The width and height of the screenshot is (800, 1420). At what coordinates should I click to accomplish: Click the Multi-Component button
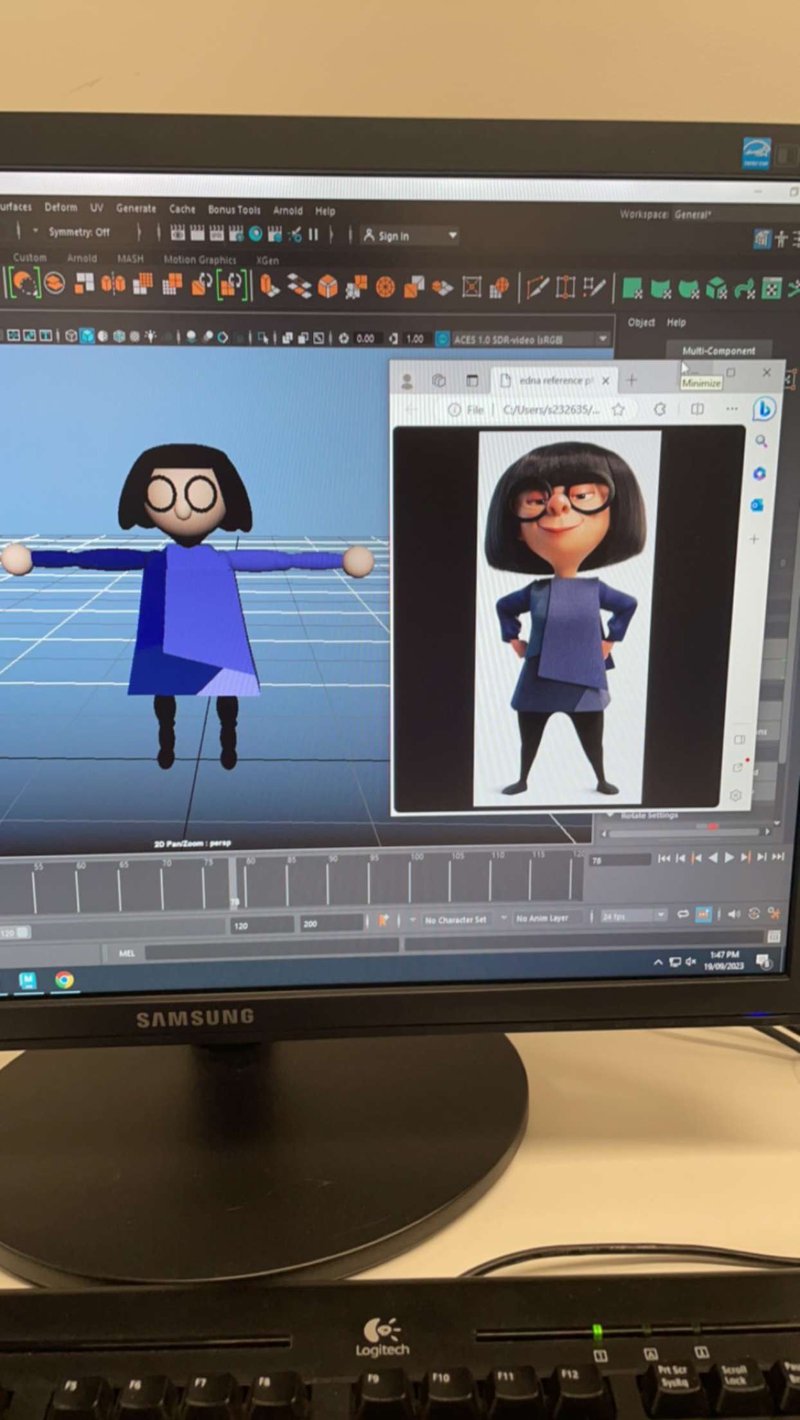[719, 351]
